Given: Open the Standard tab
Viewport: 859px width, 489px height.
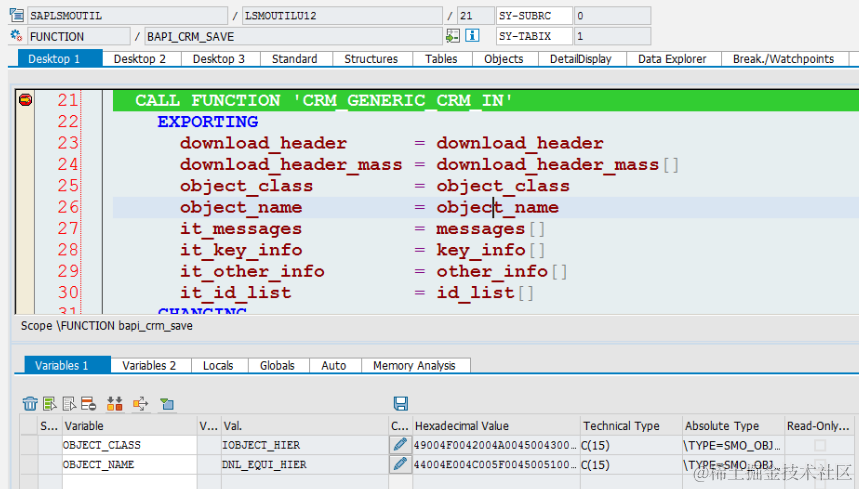Looking at the screenshot, I should tap(295, 59).
